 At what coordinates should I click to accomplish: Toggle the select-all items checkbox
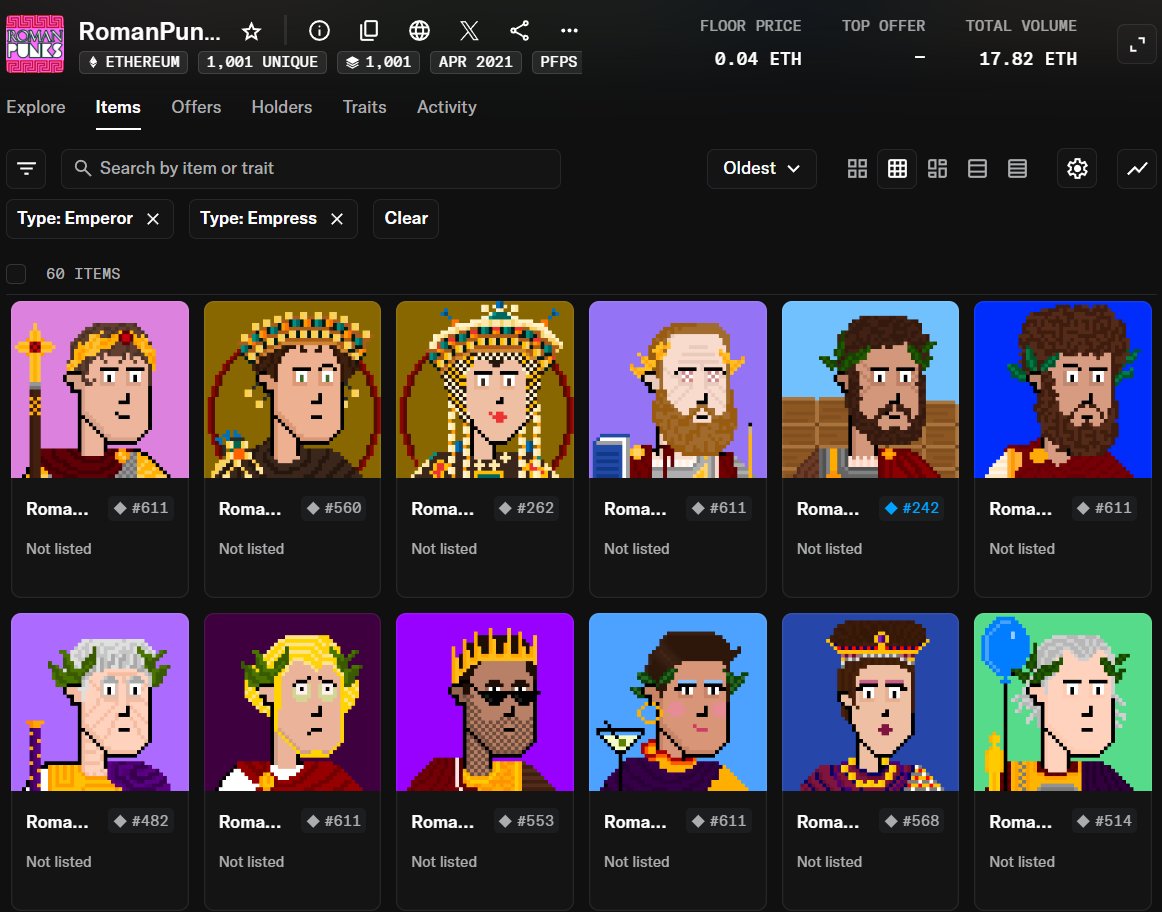pyautogui.click(x=16, y=274)
